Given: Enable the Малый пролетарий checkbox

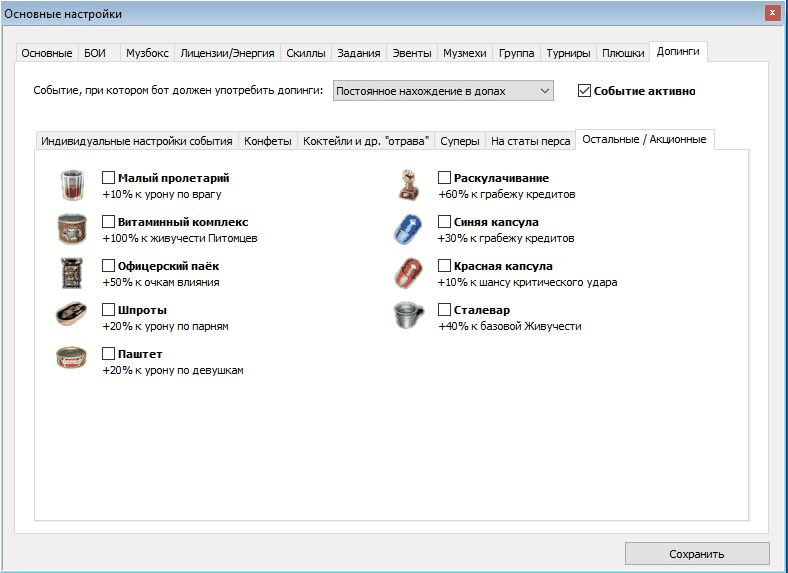Looking at the screenshot, I should (109, 177).
